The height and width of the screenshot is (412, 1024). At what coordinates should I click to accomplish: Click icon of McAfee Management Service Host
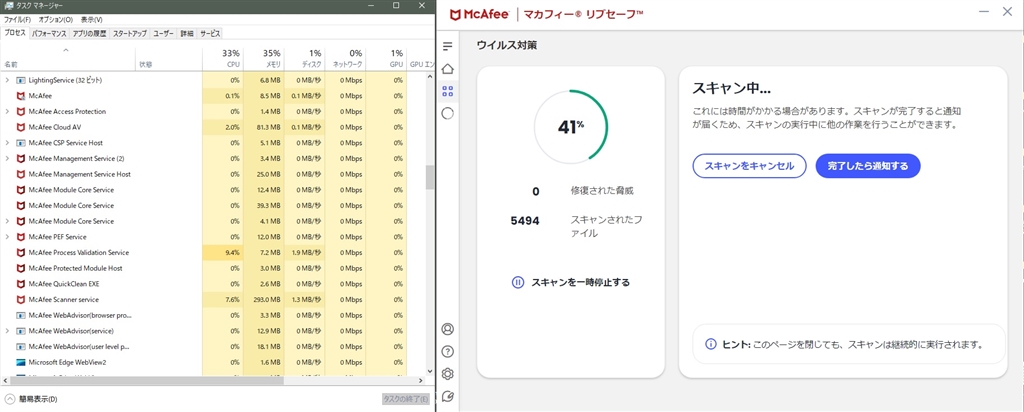click(x=20, y=174)
